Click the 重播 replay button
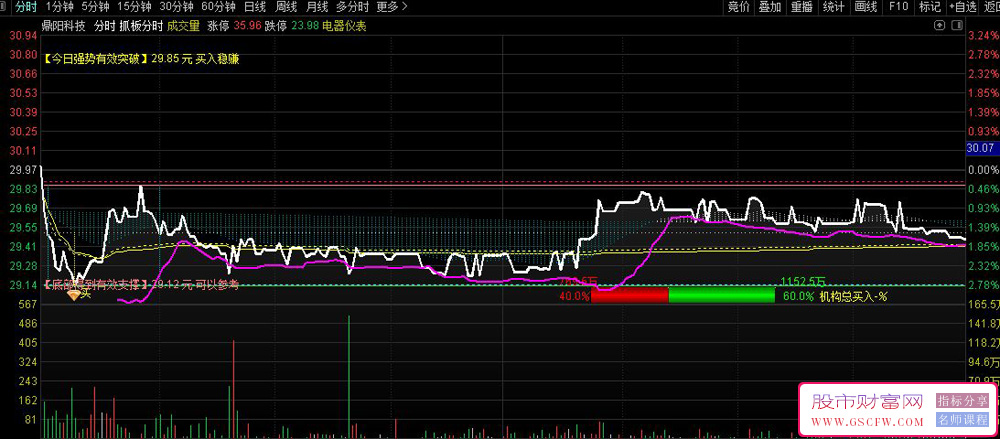Viewport: 1000px width, 439px height. tap(801, 7)
